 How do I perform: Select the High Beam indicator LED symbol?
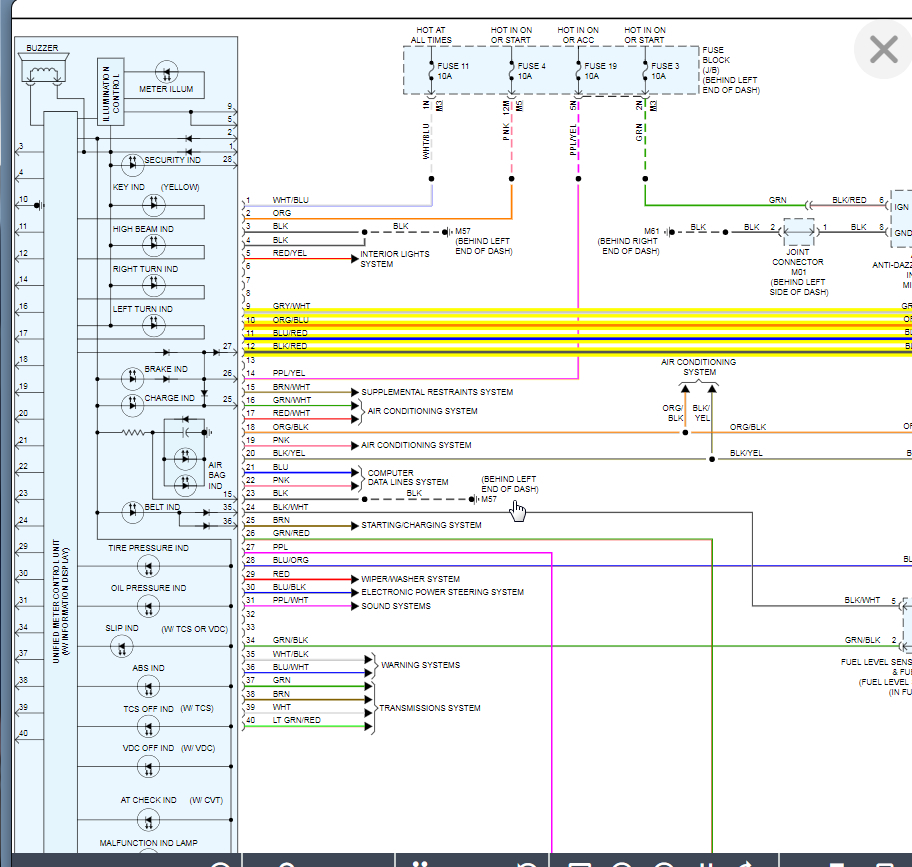pos(153,243)
